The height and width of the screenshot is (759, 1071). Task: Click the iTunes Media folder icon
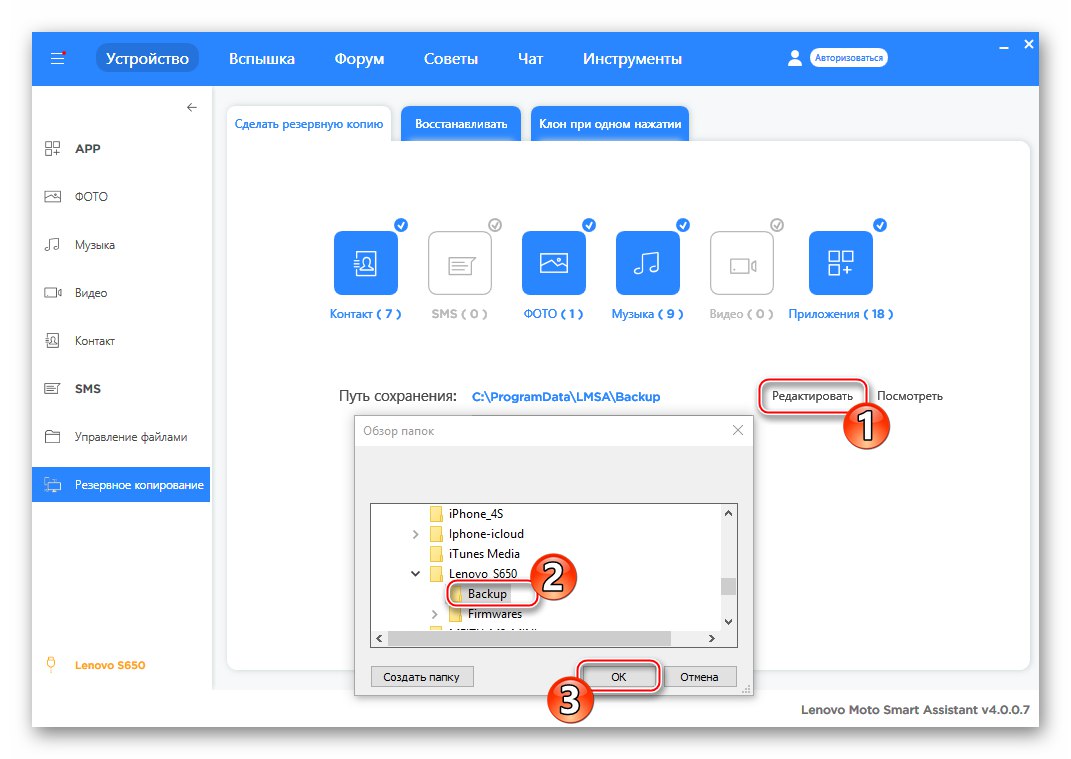[436, 553]
